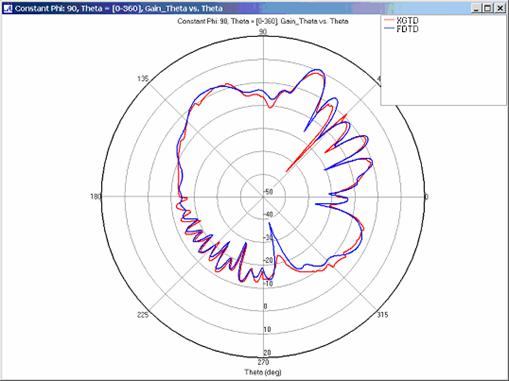The image size is (509, 381).
Task: Click the Theta (deg) axis label
Action: tap(263, 372)
